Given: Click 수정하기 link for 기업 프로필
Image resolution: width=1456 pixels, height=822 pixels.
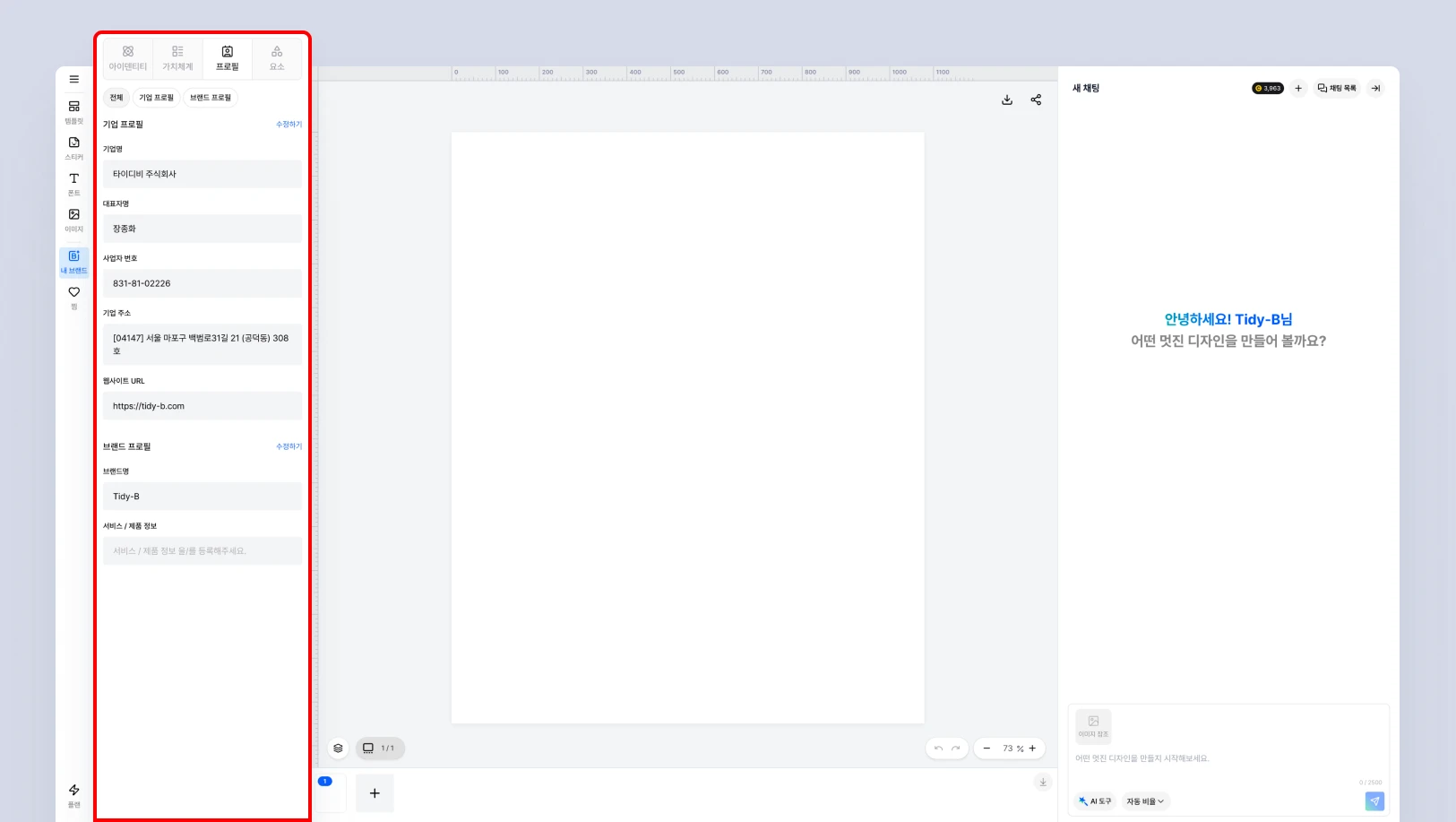Looking at the screenshot, I should coord(289,125).
